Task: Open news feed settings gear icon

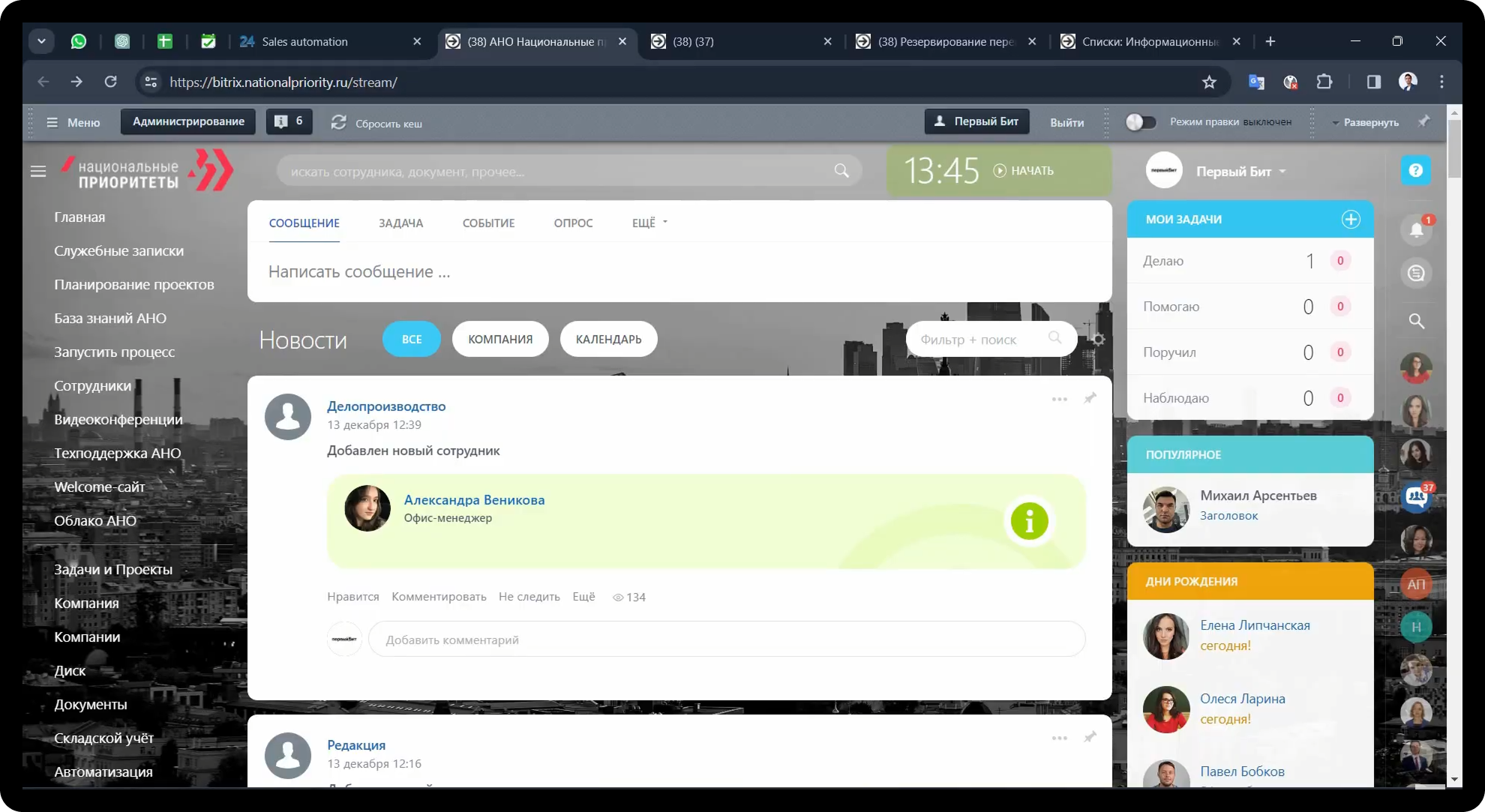Action: point(1098,339)
